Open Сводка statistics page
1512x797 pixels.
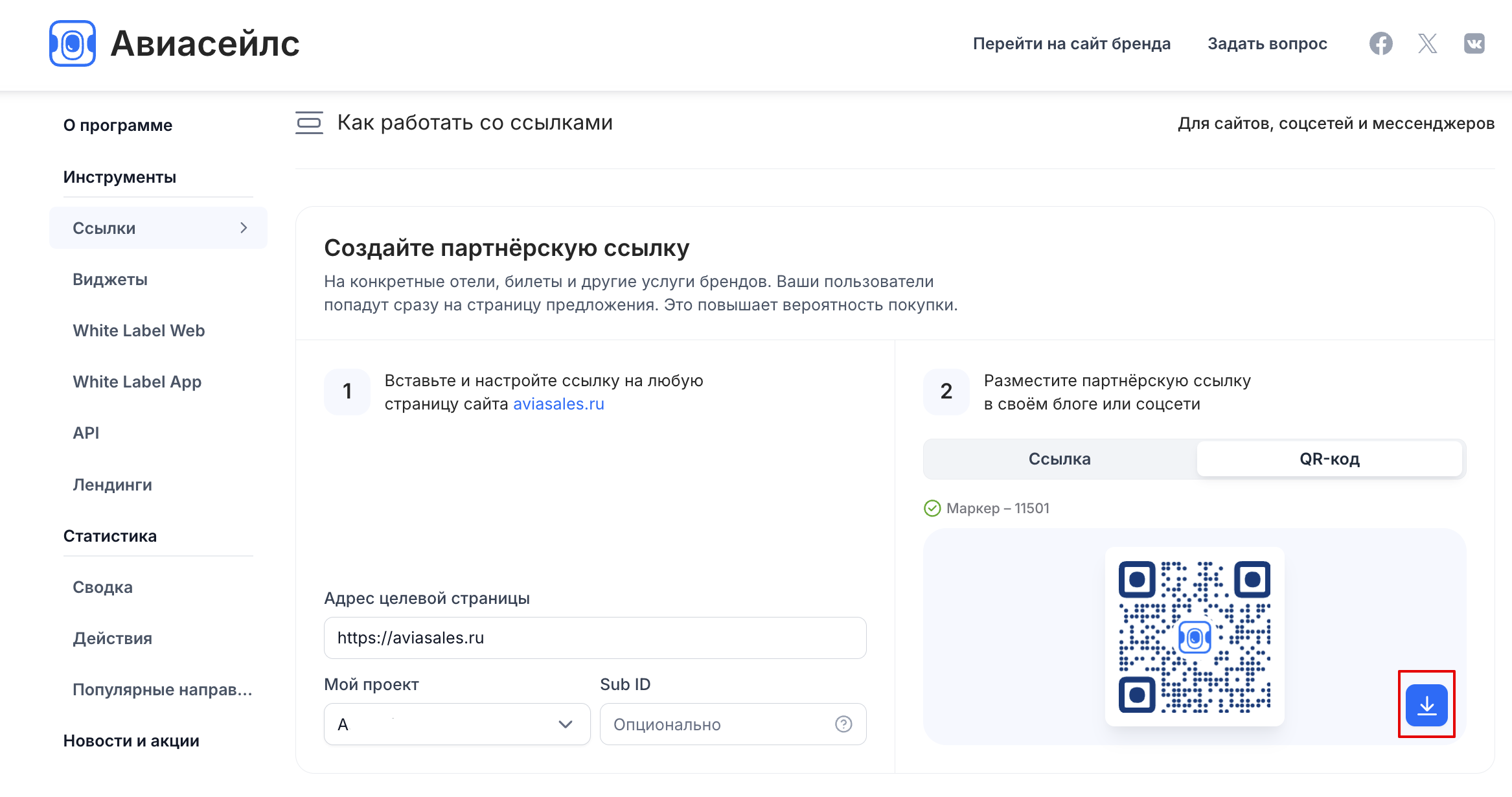coord(102,587)
